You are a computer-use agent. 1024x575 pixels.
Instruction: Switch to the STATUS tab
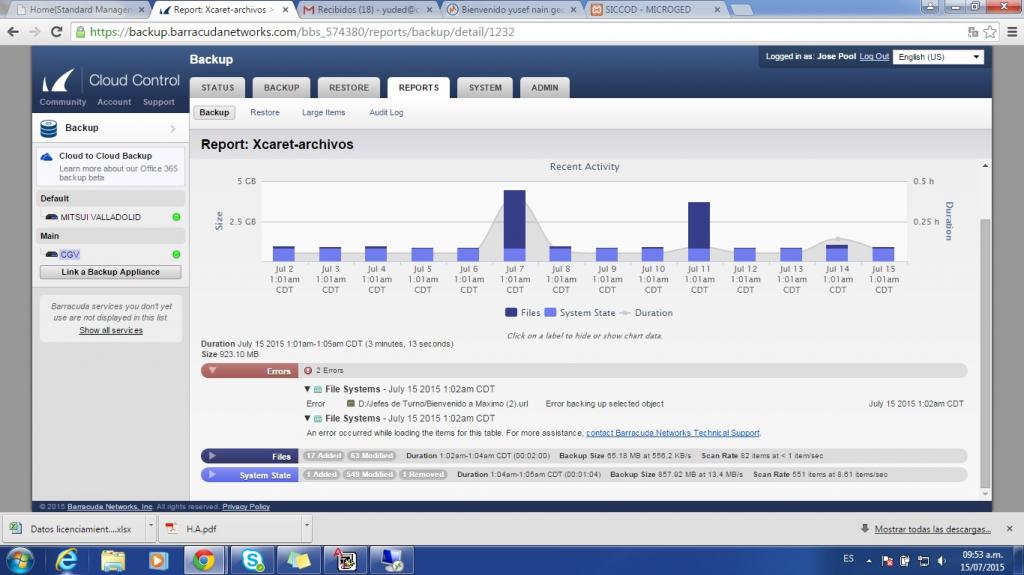(217, 88)
